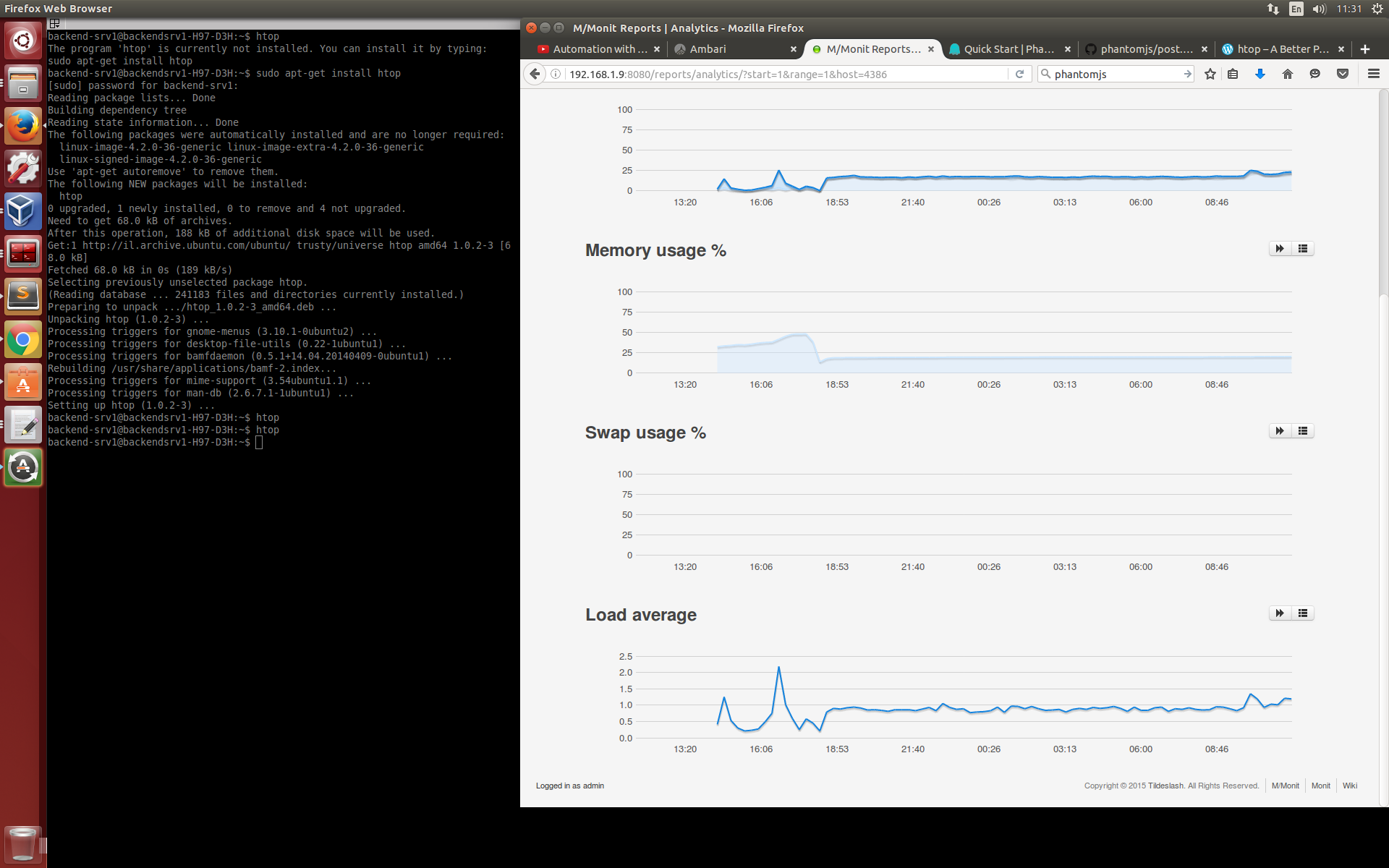The image size is (1389, 868).
Task: Click fast-forward button beside Memory usage %
Action: click(x=1280, y=249)
